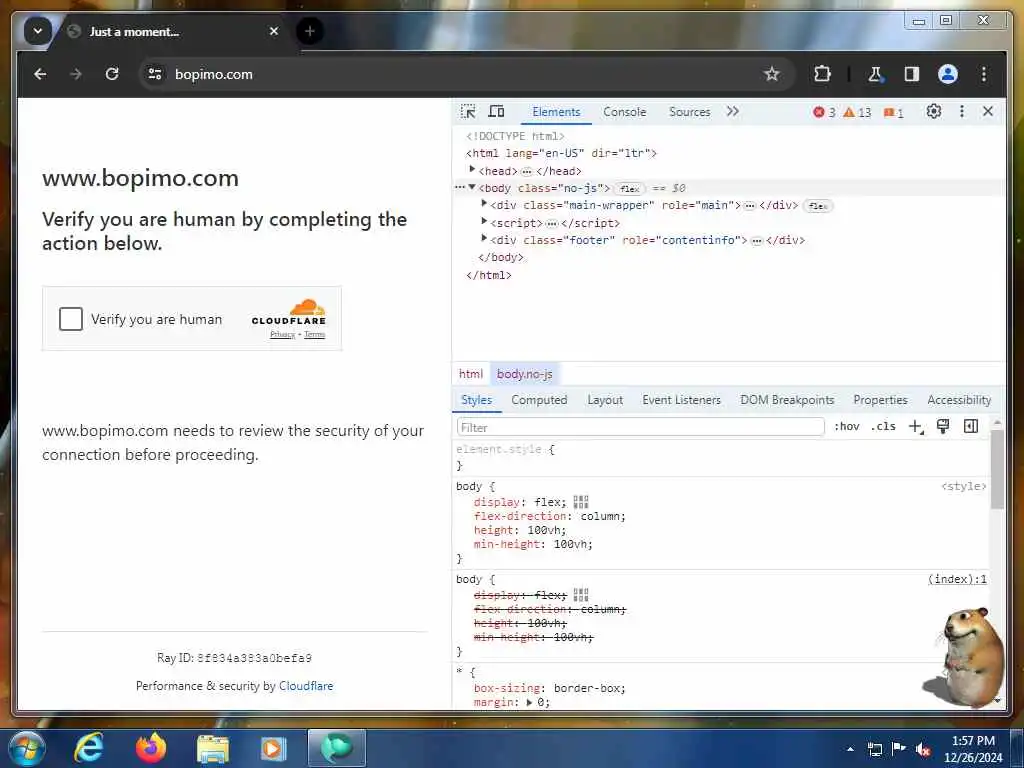Open the Styles sidebar tab
This screenshot has width=1024, height=768.
point(476,400)
